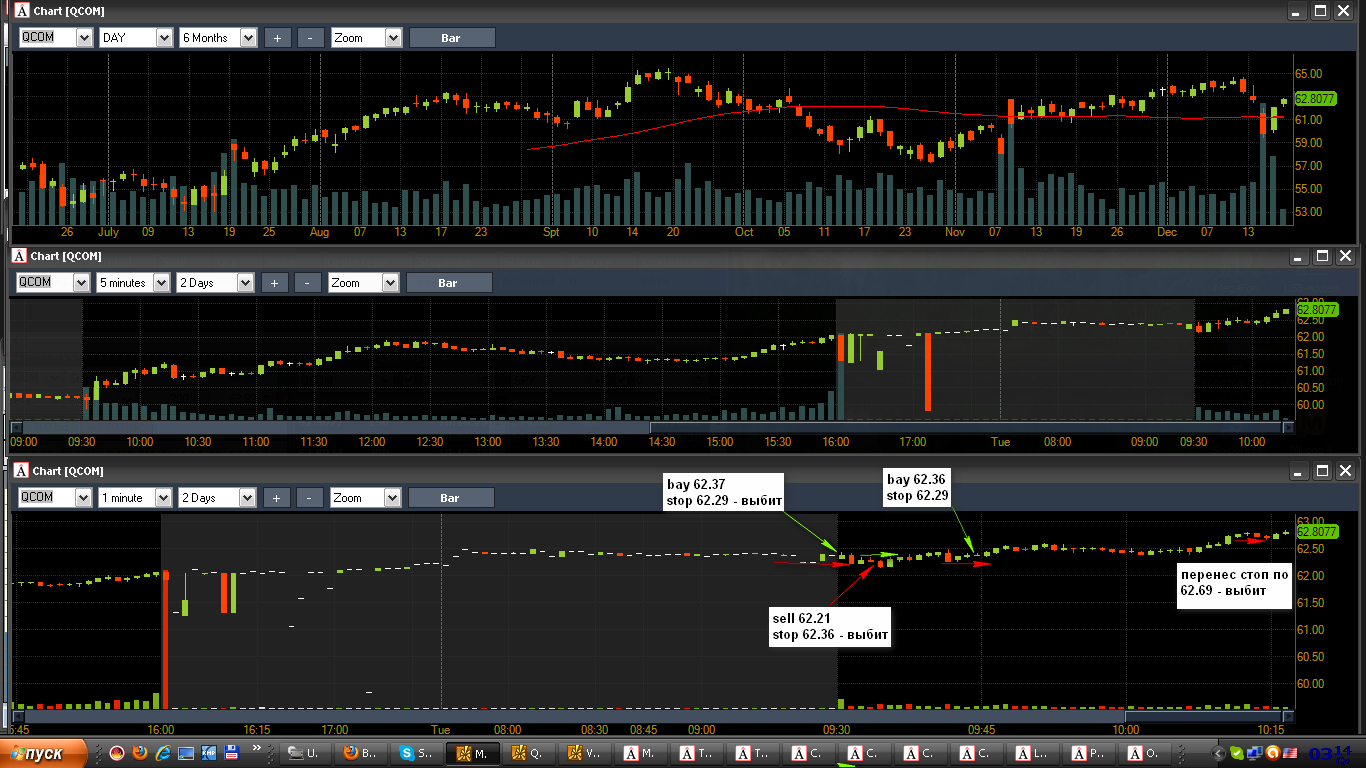Screen dimensions: 1366x768
Task: Click the Bar button in the daily chart
Action: [x=452, y=38]
